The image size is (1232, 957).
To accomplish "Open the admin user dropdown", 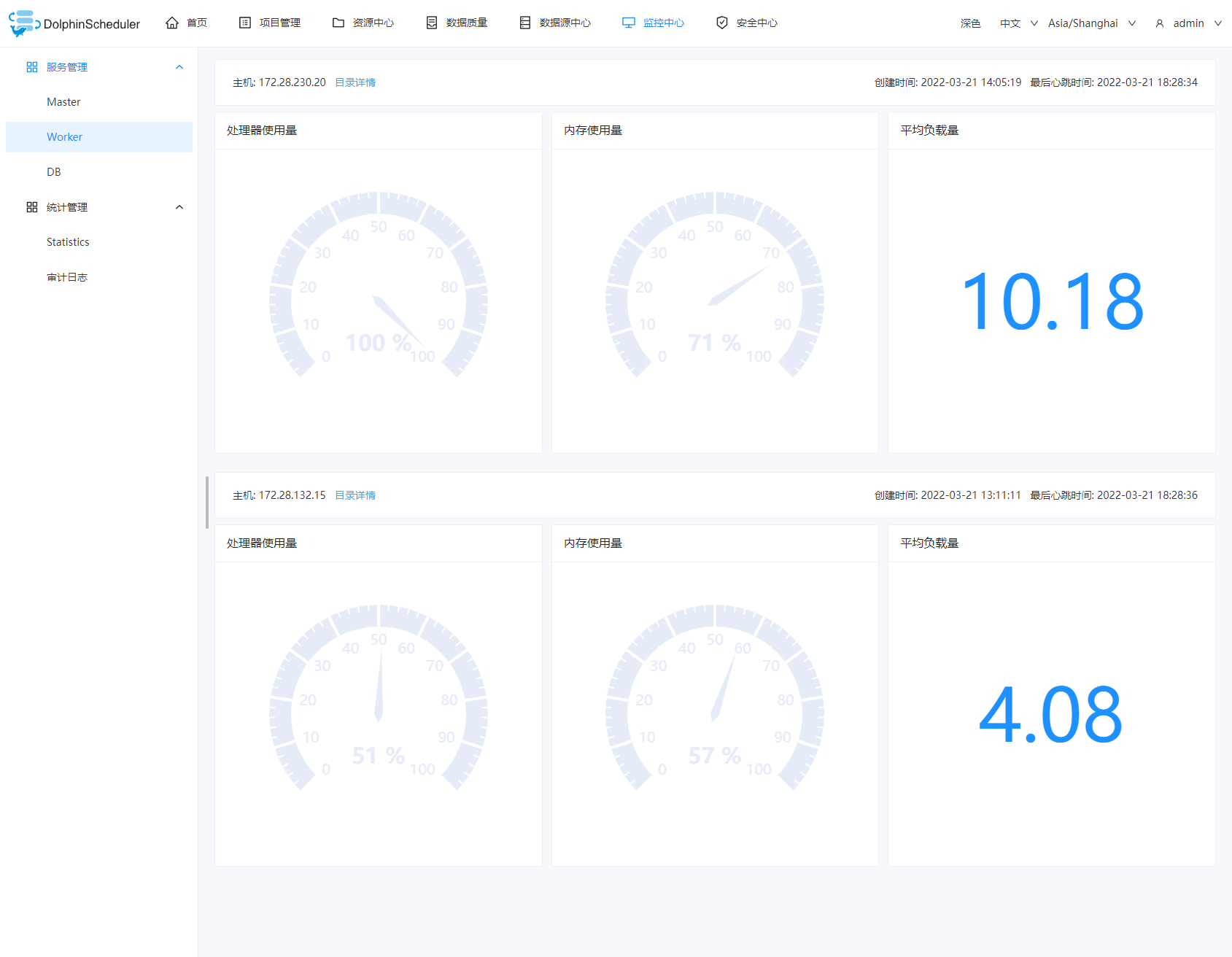I will click(x=1188, y=23).
